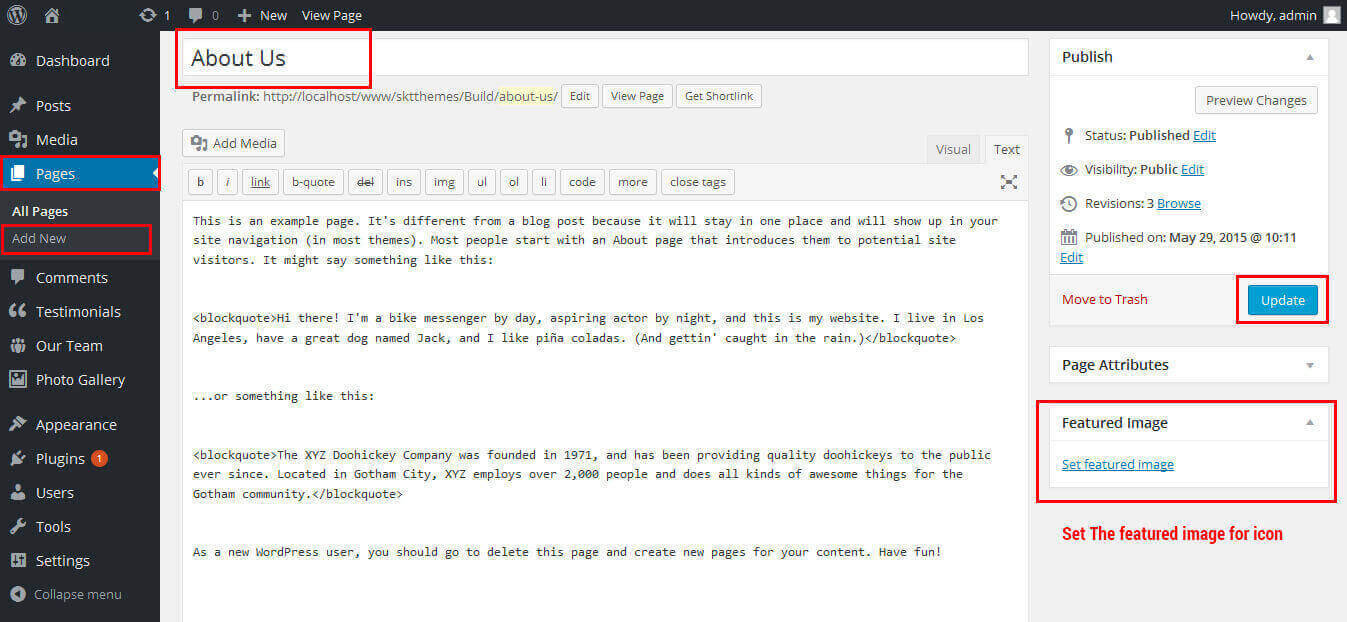
Task: Click the Plugins plug icon
Action: coord(17,459)
